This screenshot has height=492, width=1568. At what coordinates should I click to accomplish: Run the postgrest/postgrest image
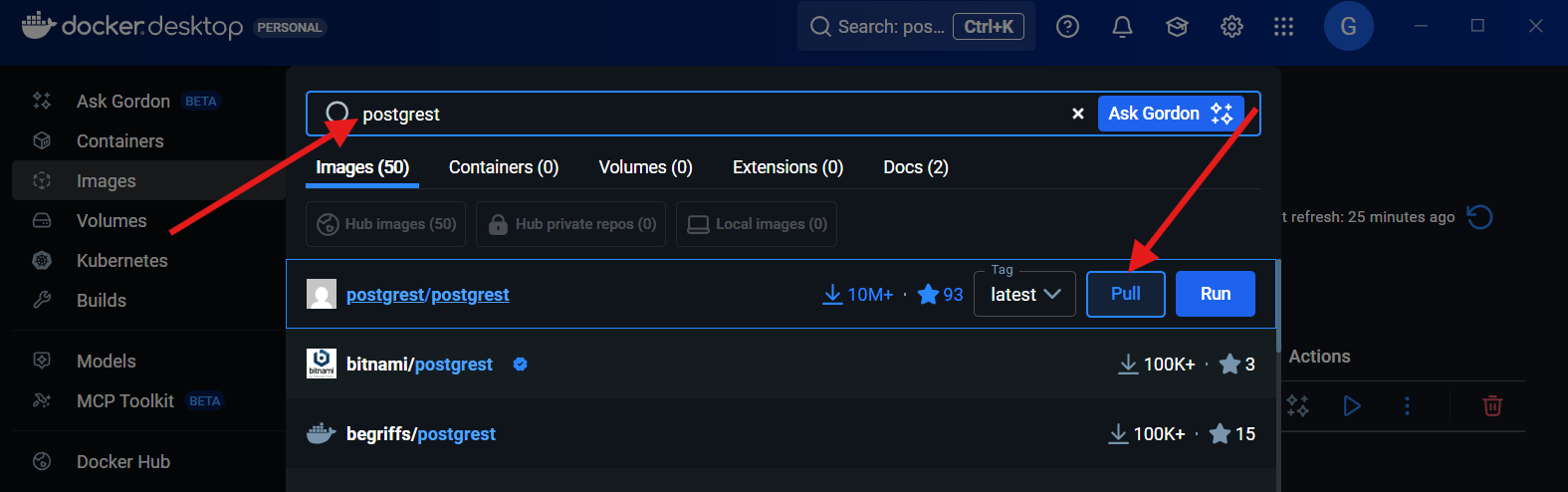coord(1216,294)
